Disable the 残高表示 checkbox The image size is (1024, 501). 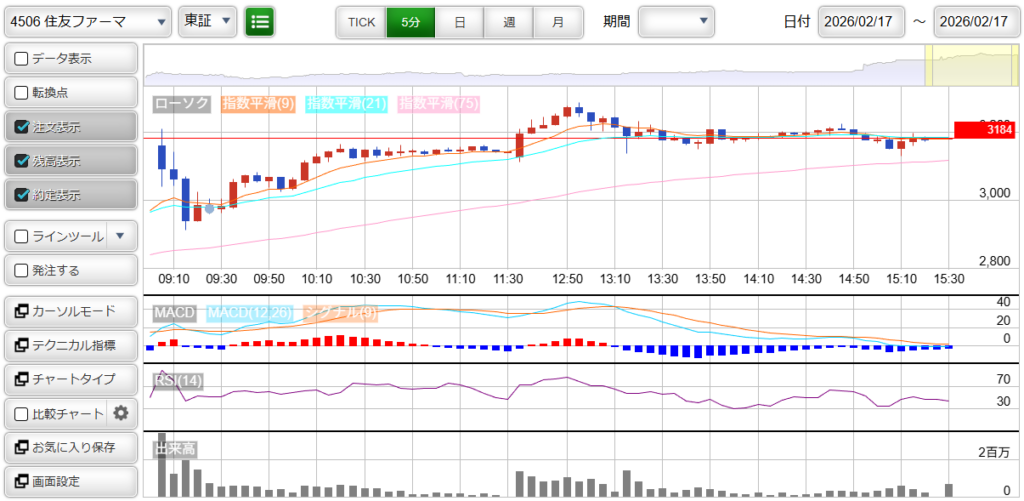(21, 161)
